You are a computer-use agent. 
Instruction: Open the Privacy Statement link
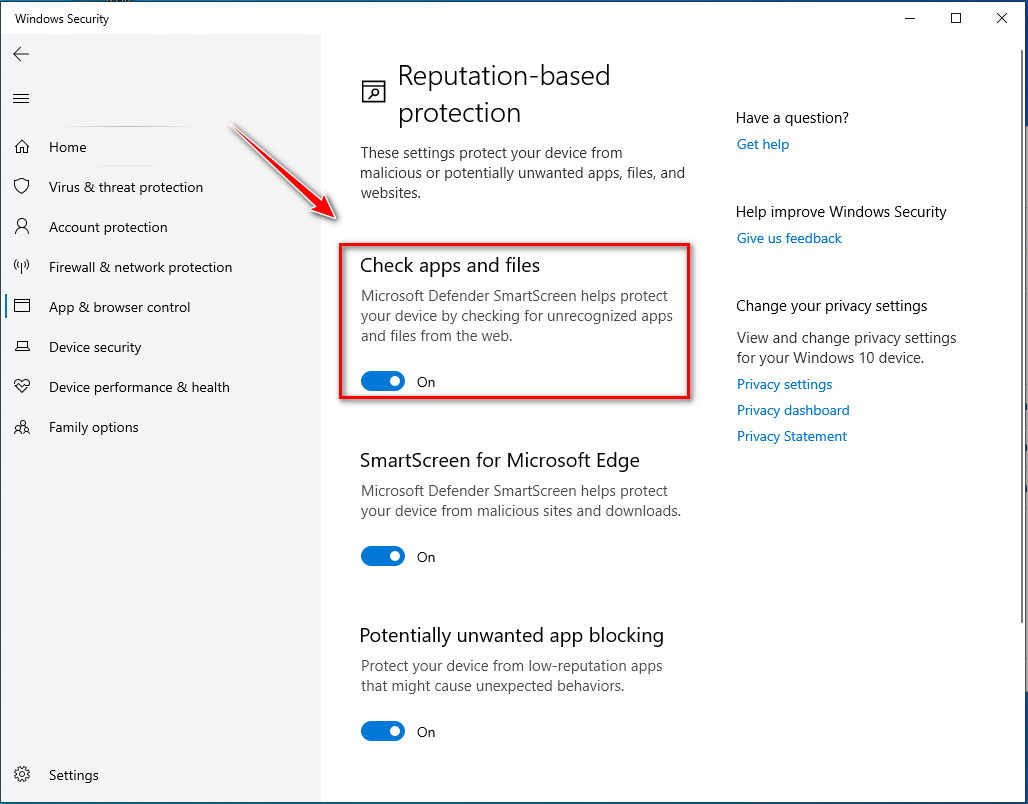pos(791,436)
